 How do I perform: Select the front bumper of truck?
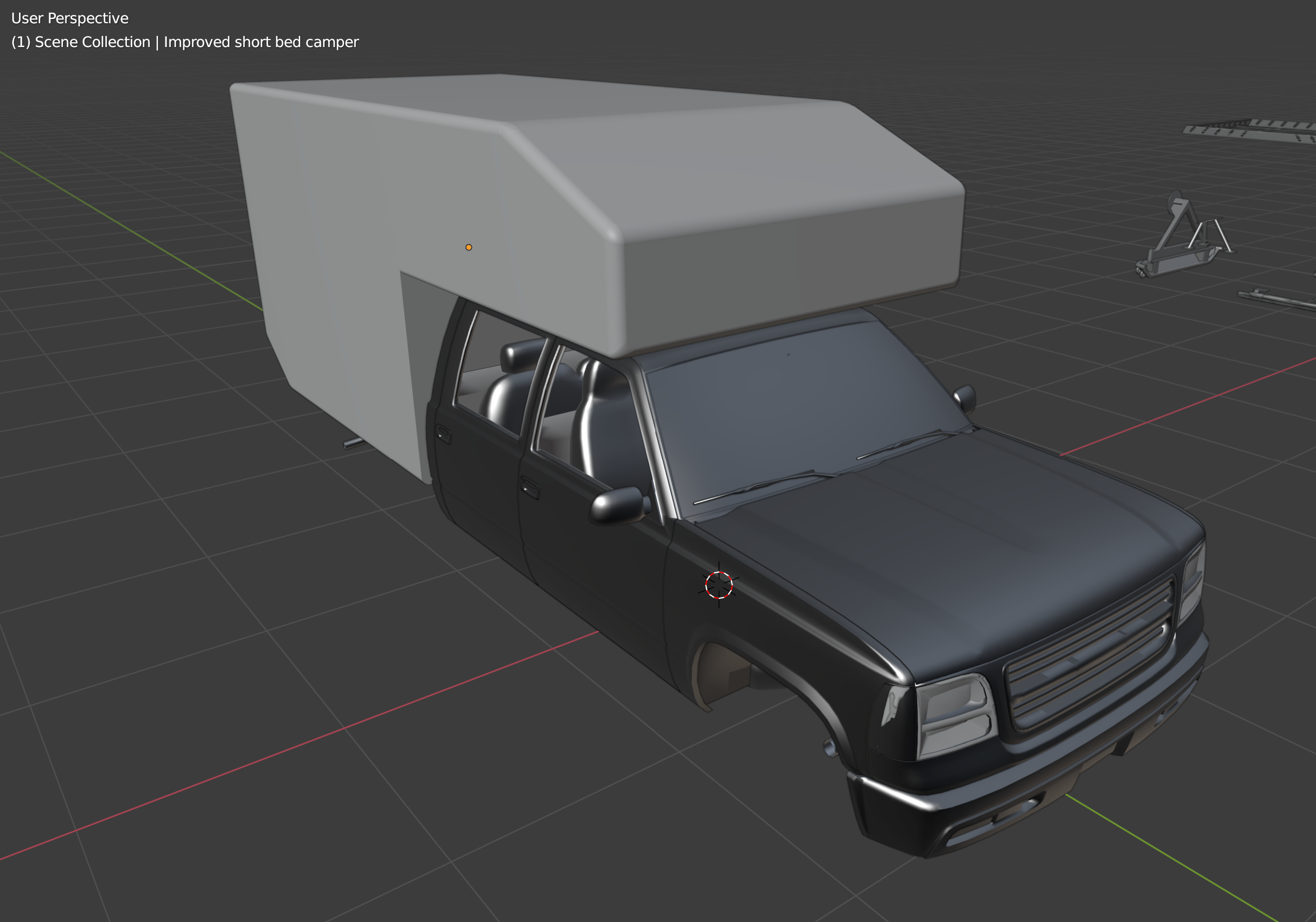click(975, 802)
